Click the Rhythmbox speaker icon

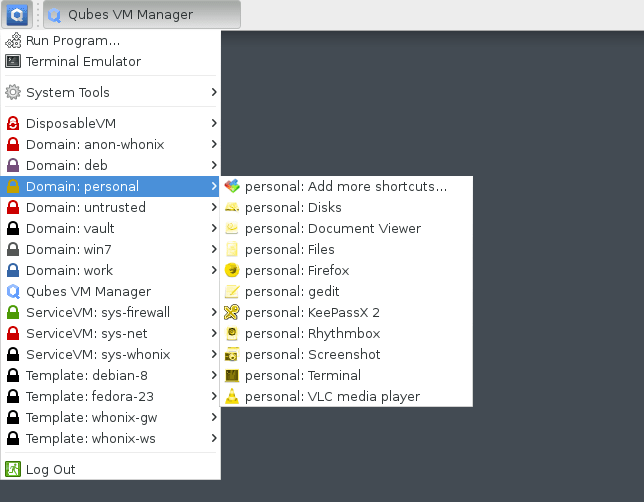coord(232,333)
